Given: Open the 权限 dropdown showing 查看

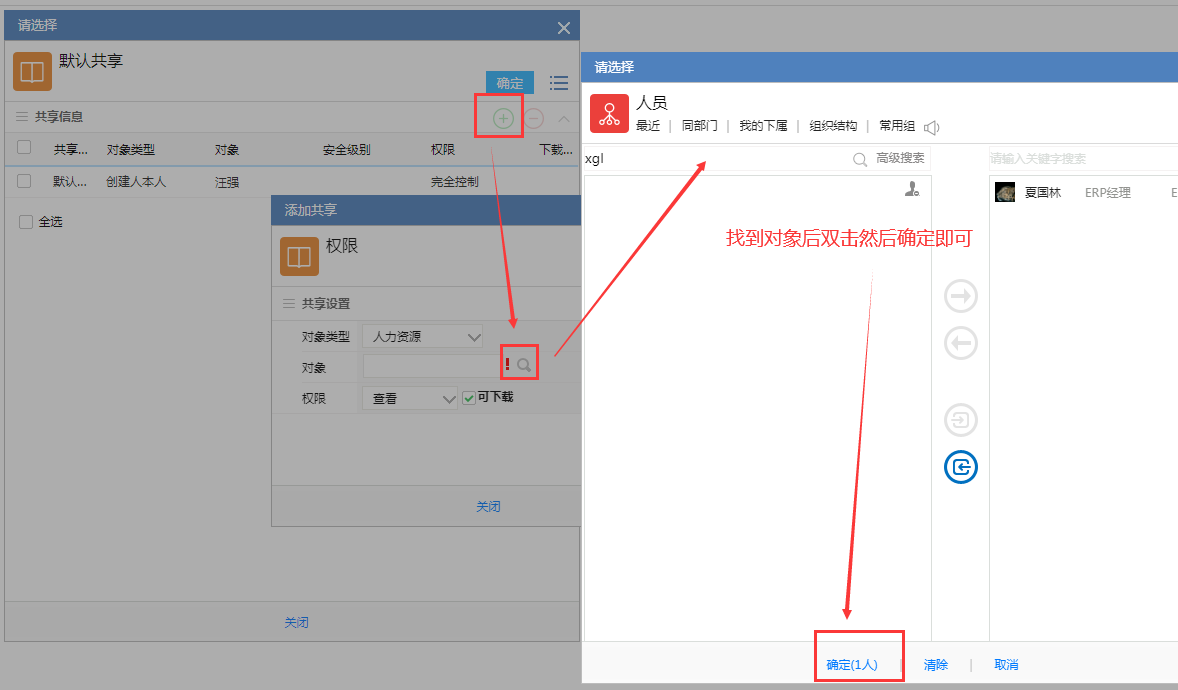Looking at the screenshot, I should (410, 398).
